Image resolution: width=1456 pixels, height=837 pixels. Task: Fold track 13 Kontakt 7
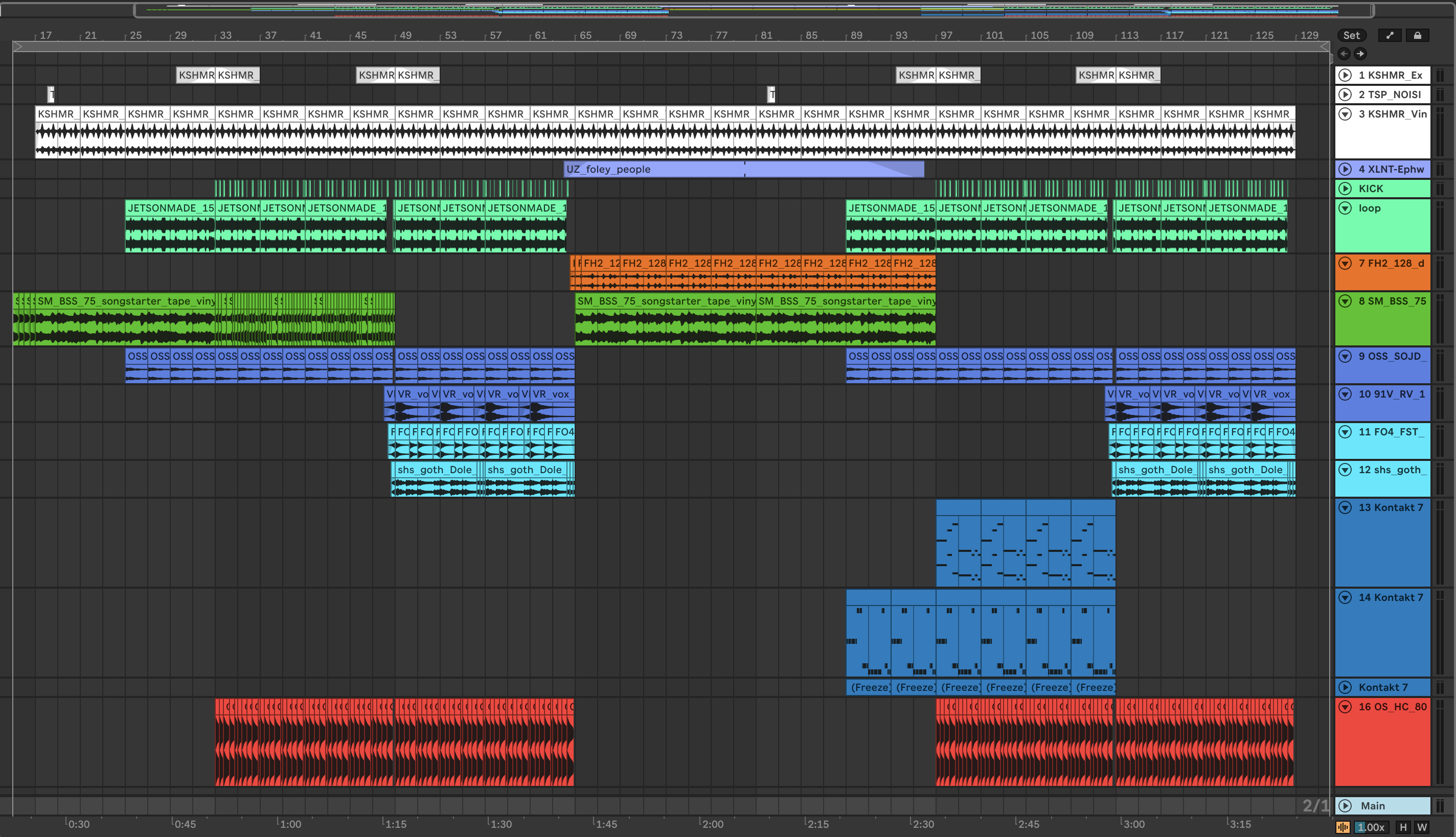[x=1345, y=507]
